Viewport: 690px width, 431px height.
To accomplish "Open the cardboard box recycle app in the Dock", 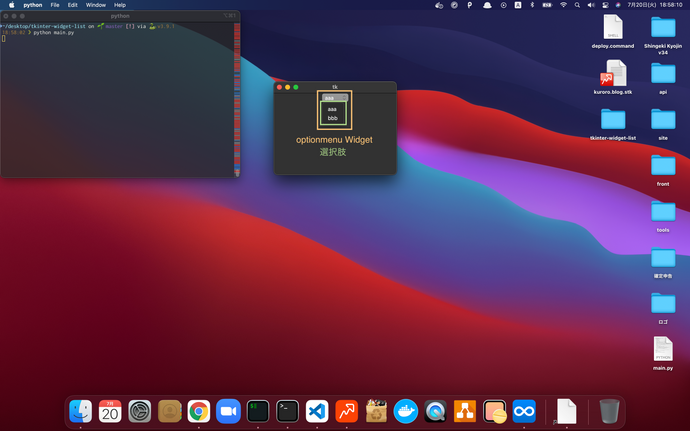I will coord(376,411).
